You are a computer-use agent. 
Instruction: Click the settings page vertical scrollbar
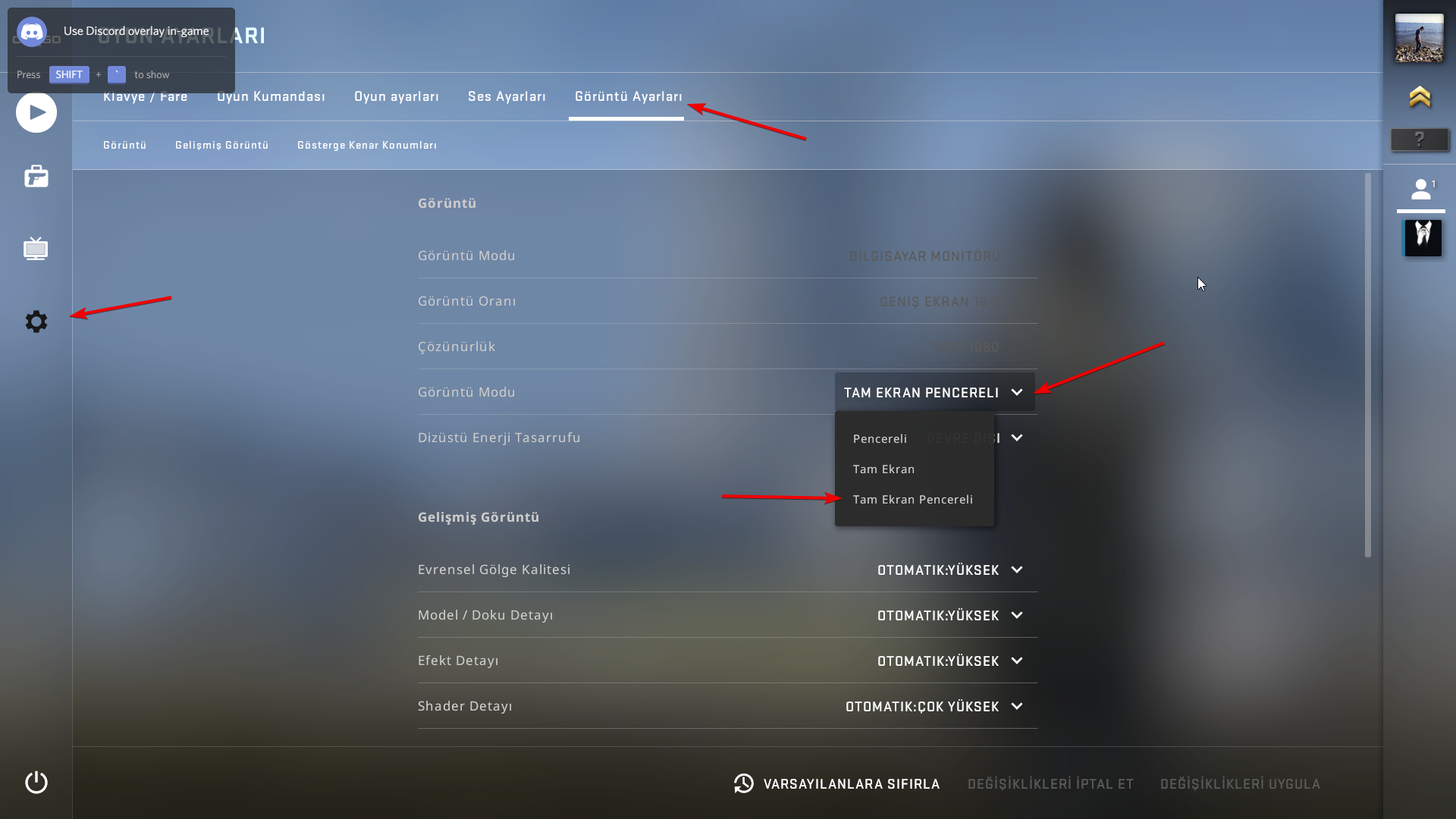(x=1368, y=365)
